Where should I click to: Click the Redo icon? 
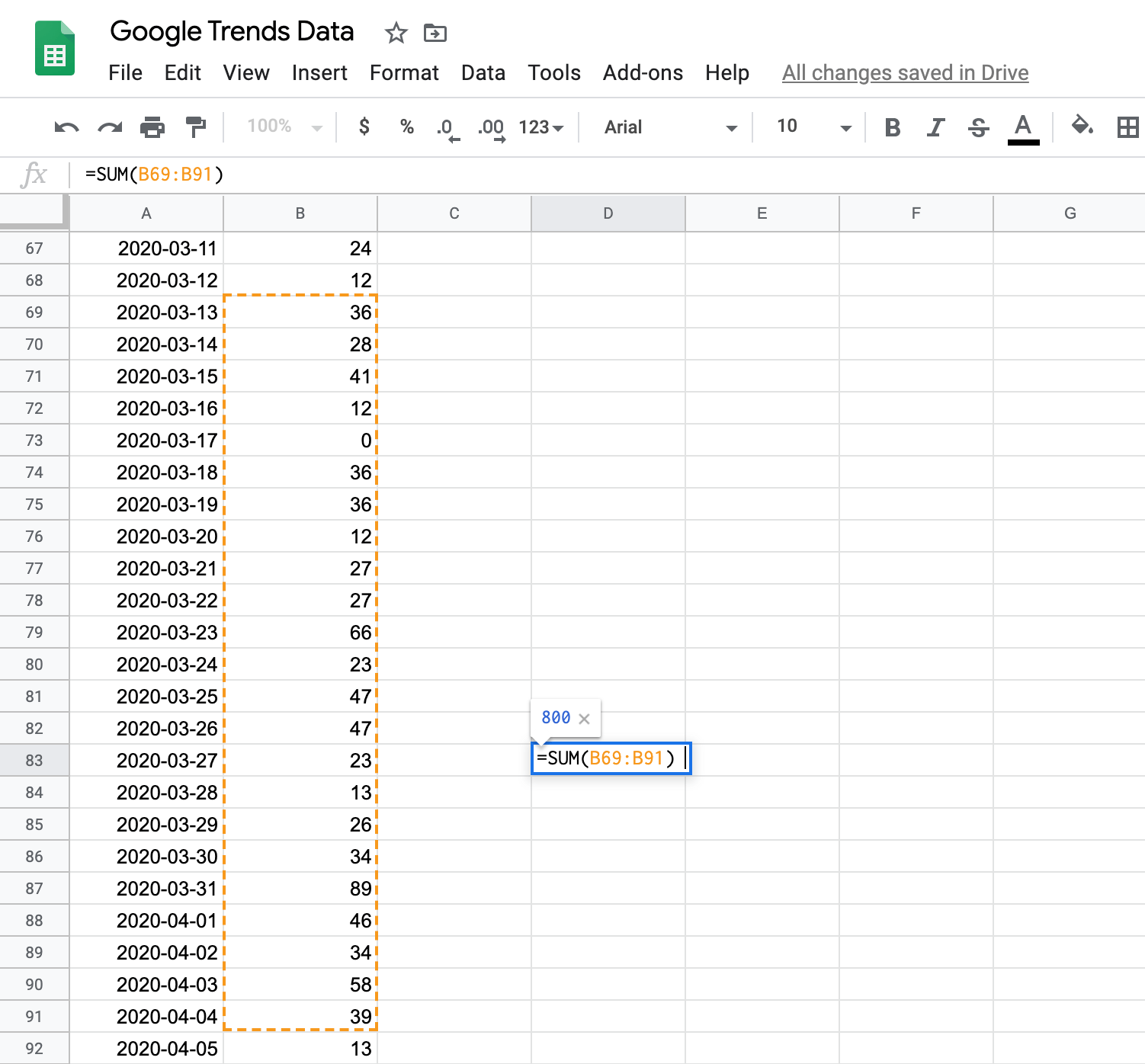109,127
